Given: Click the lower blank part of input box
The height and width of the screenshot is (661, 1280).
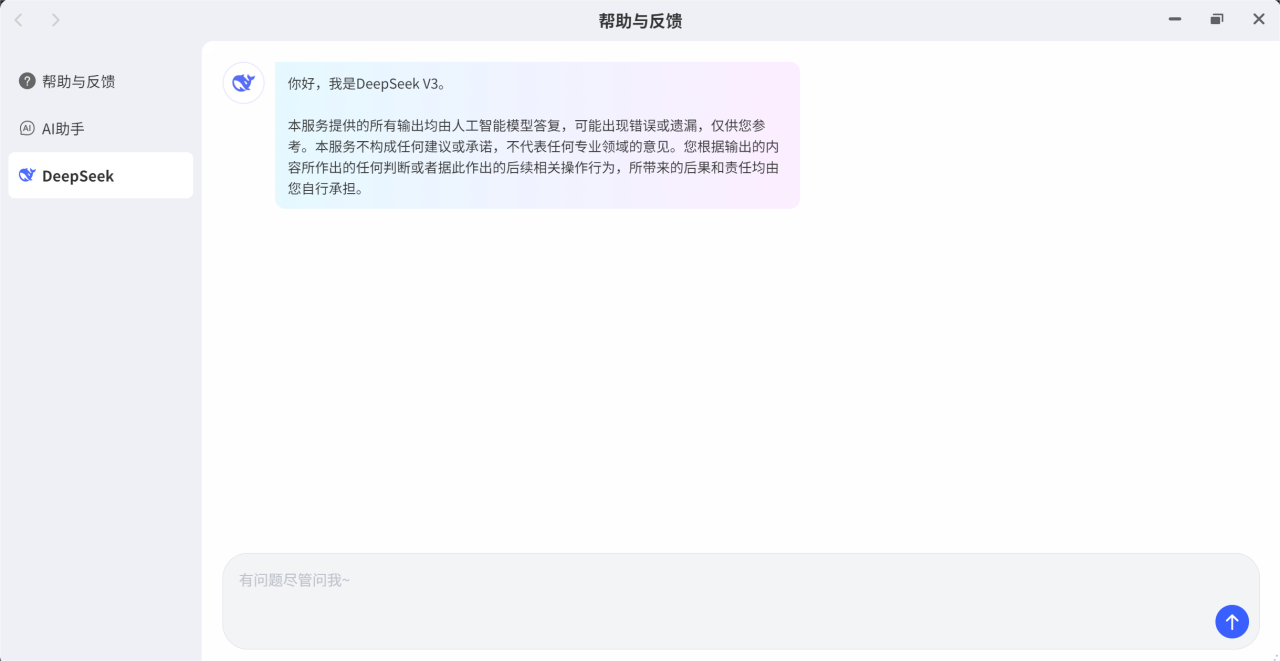Looking at the screenshot, I should (x=700, y=625).
